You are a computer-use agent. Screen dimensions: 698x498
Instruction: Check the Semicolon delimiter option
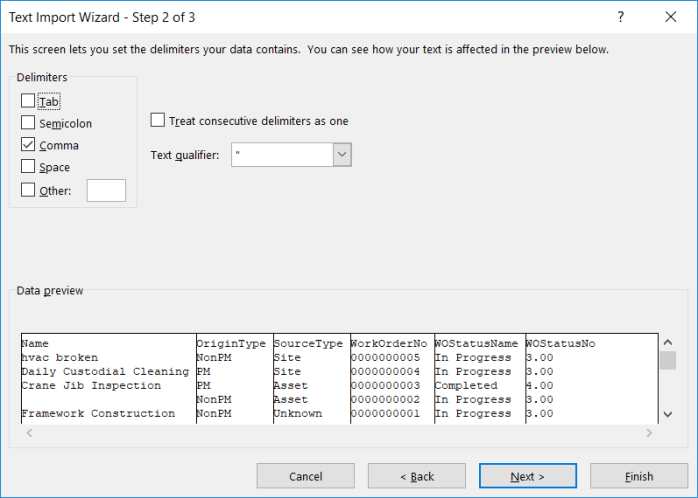[x=28, y=122]
